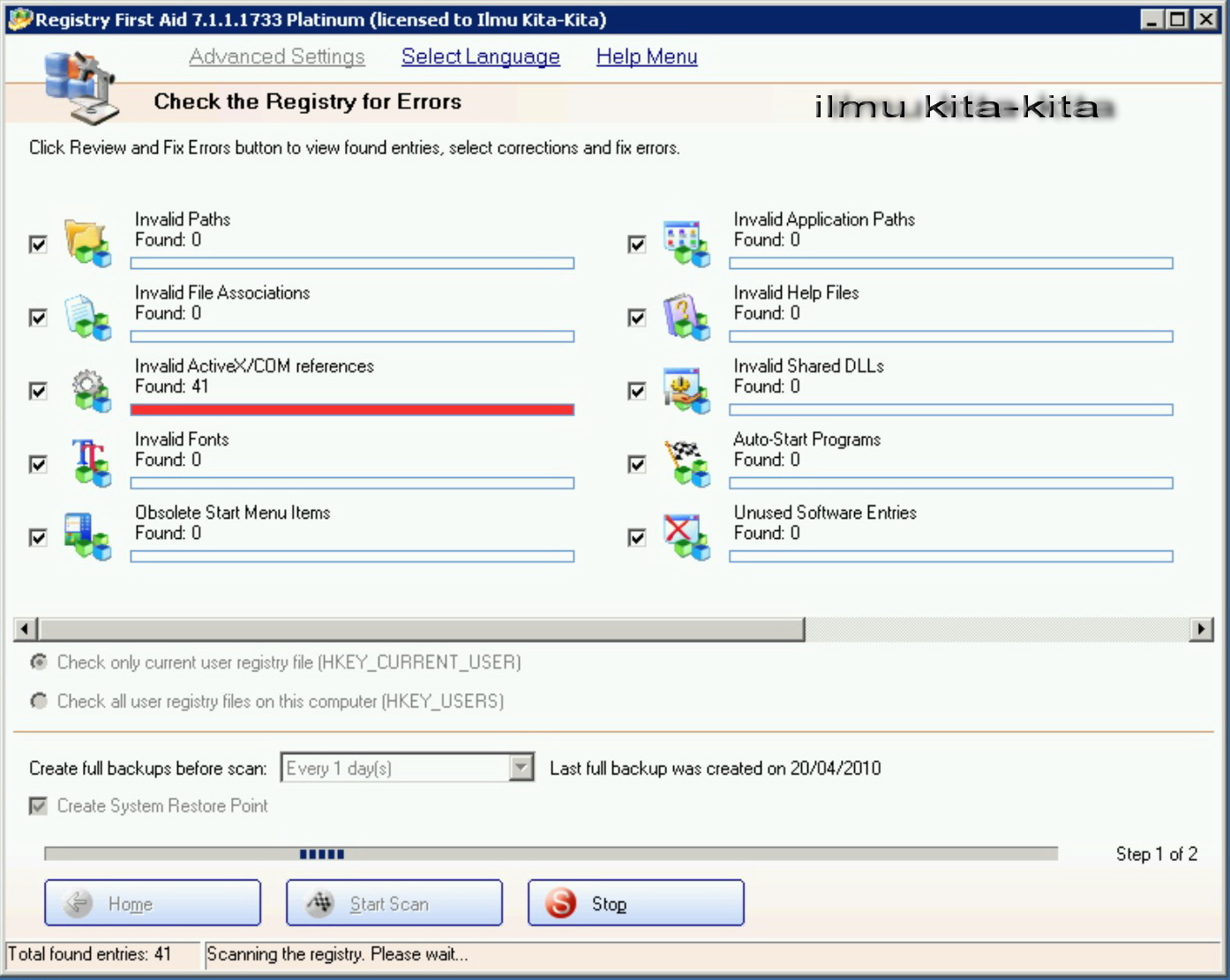Viewport: 1230px width, 980px height.
Task: Click the Unused Software Entries icon
Action: 686,536
